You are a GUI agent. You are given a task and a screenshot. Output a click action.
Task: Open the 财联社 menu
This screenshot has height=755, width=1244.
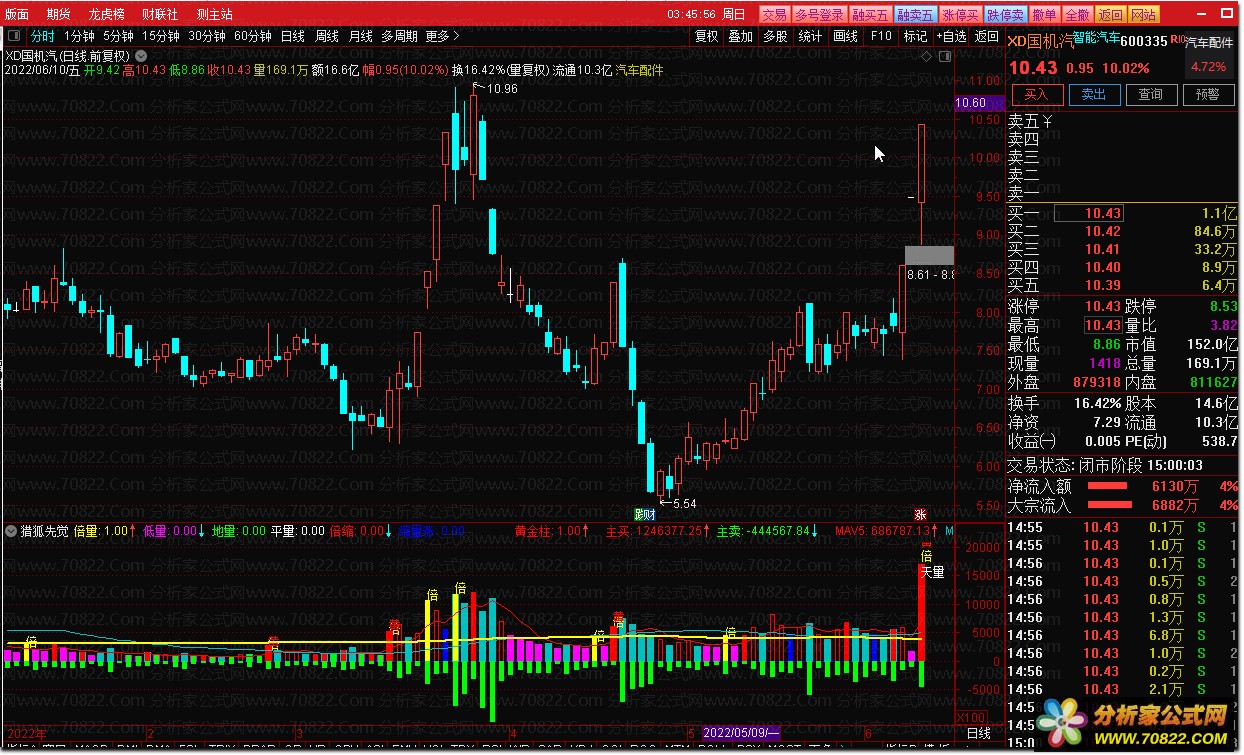tap(160, 15)
